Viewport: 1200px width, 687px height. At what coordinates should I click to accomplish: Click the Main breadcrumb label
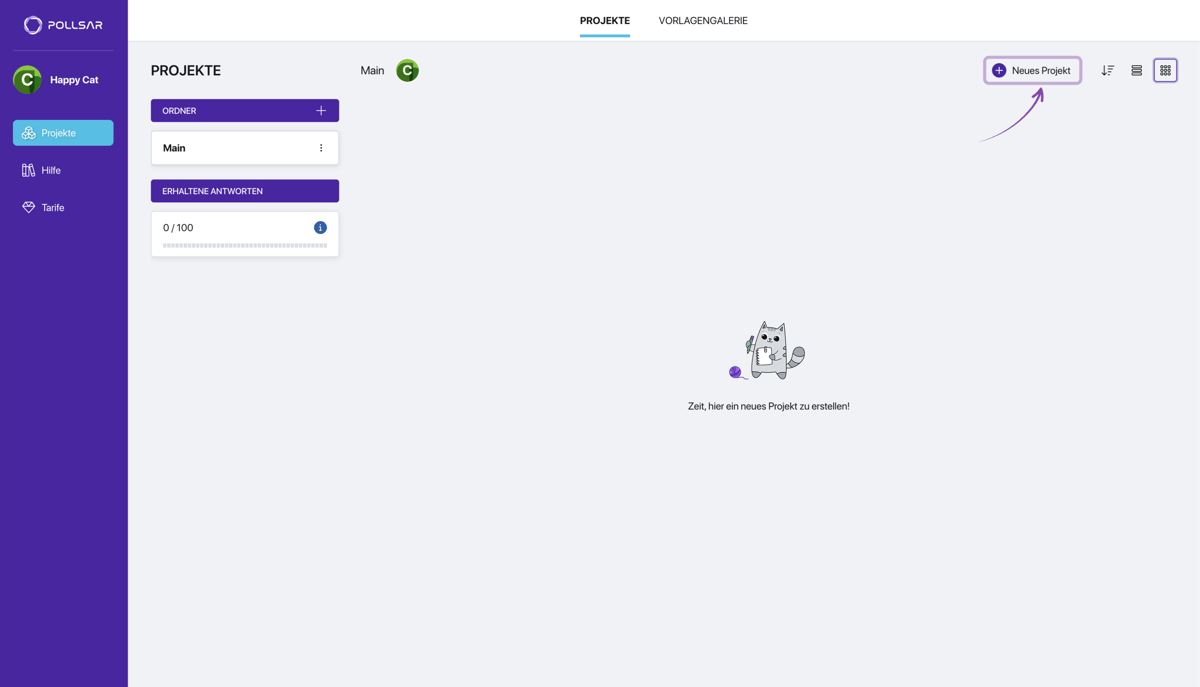click(x=372, y=71)
